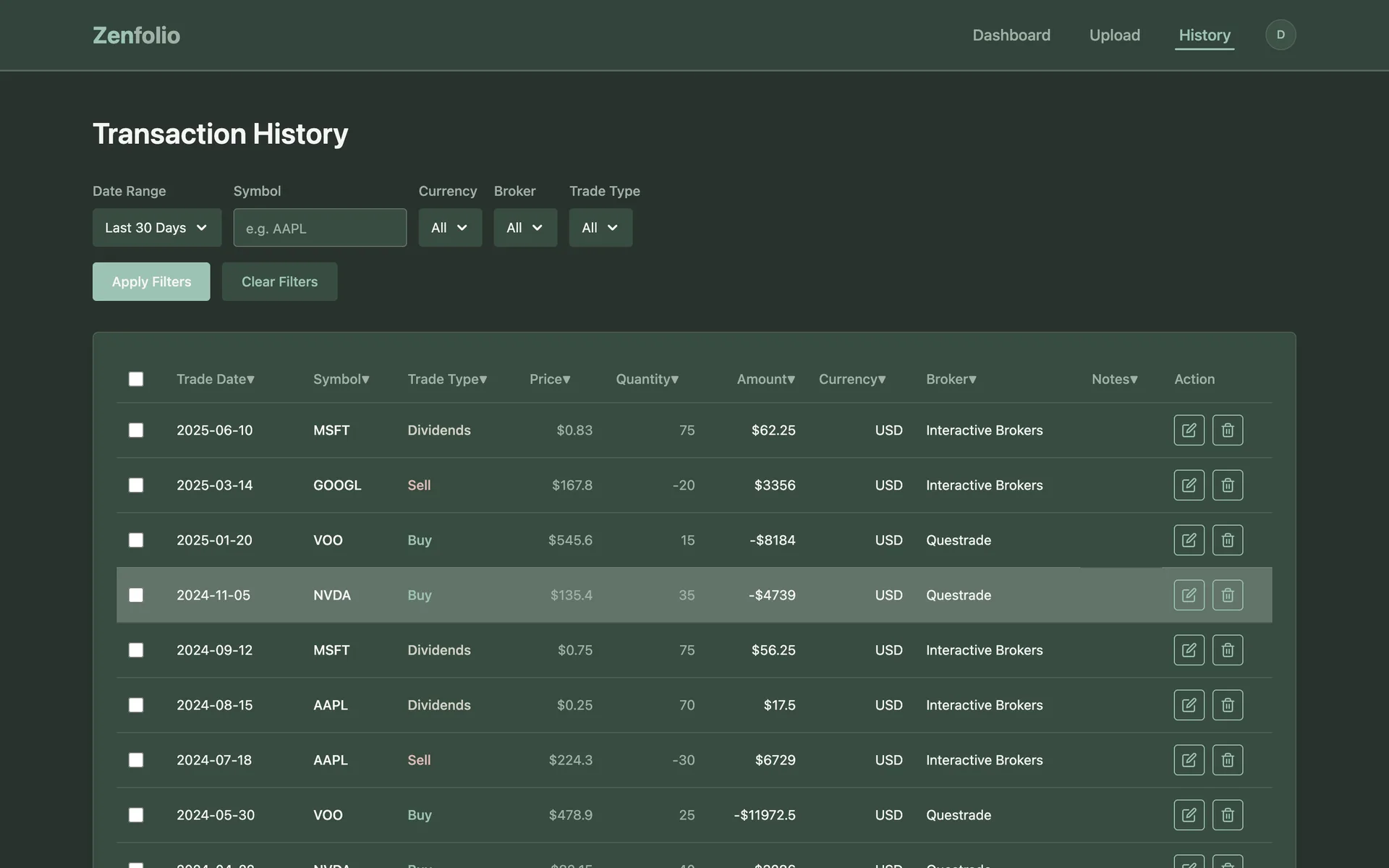This screenshot has width=1389, height=868.
Task: Click the -$8184 amount cell
Action: (x=773, y=540)
